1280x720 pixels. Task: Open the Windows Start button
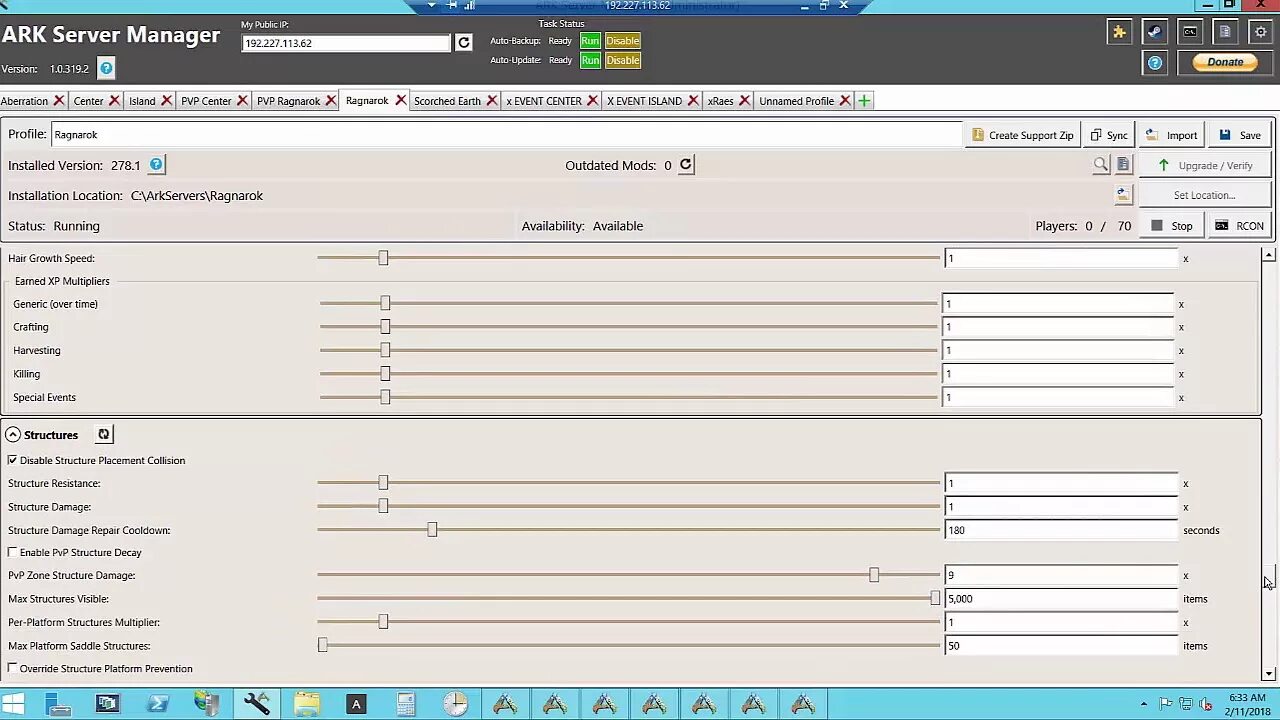pyautogui.click(x=13, y=704)
